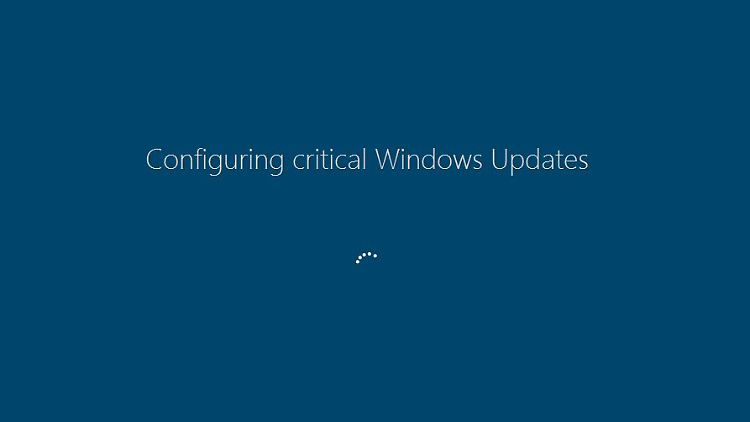Click the topmost dot of the spinner arc
Viewport: 750px width, 422px height.
(369, 254)
